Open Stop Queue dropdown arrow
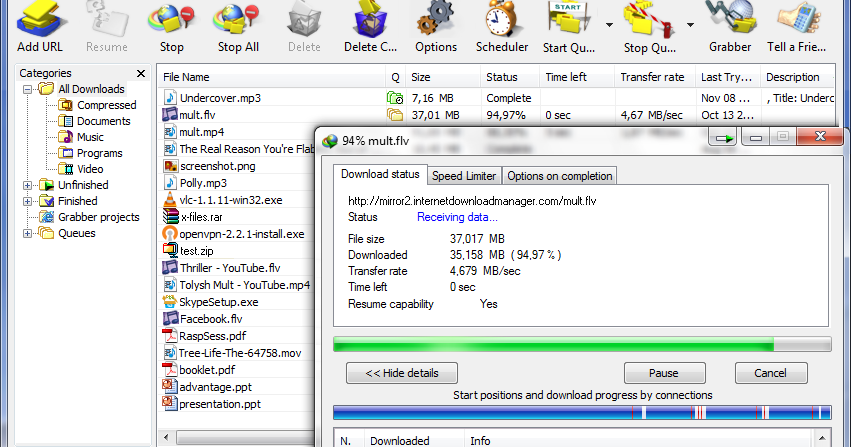The height and width of the screenshot is (447, 851). [690, 24]
